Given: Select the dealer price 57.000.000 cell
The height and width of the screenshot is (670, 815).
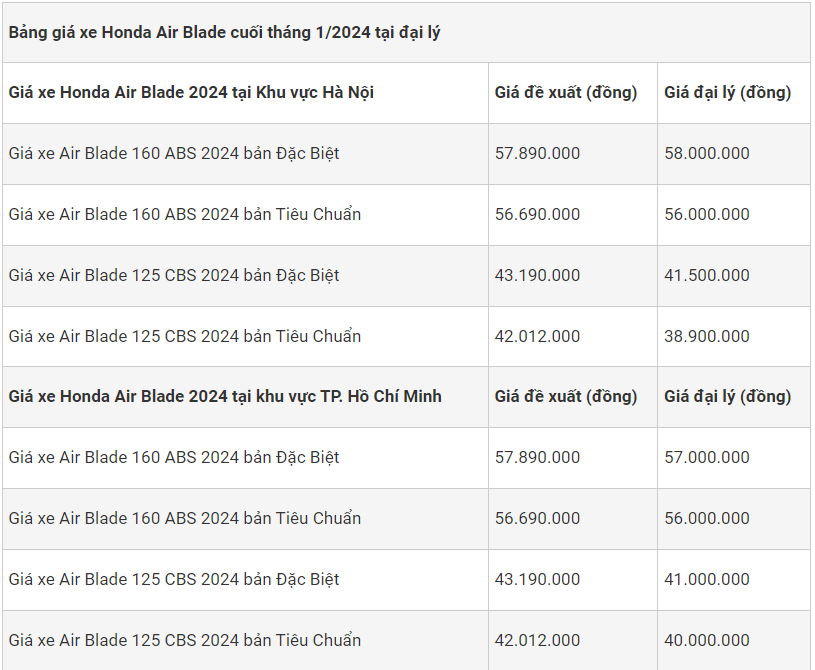Looking at the screenshot, I should (x=707, y=457).
